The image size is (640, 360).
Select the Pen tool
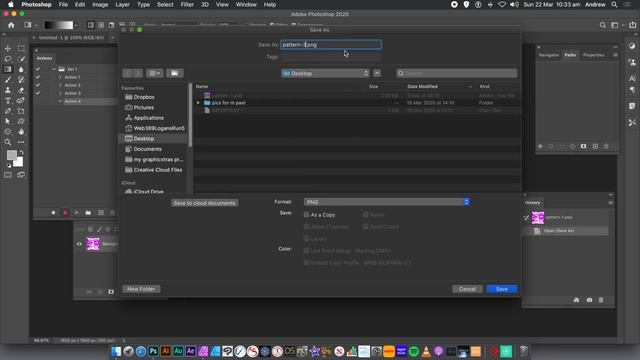[x=8, y=111]
